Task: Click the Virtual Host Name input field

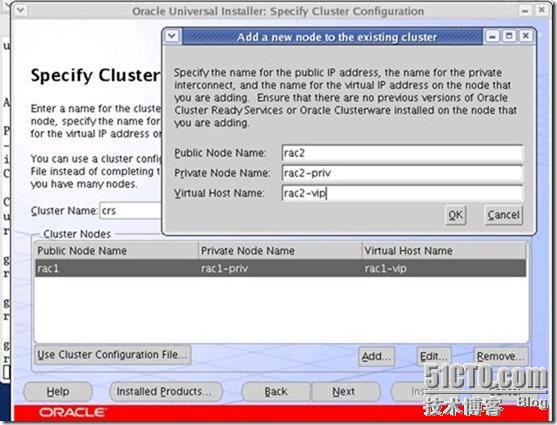Action: [402, 193]
